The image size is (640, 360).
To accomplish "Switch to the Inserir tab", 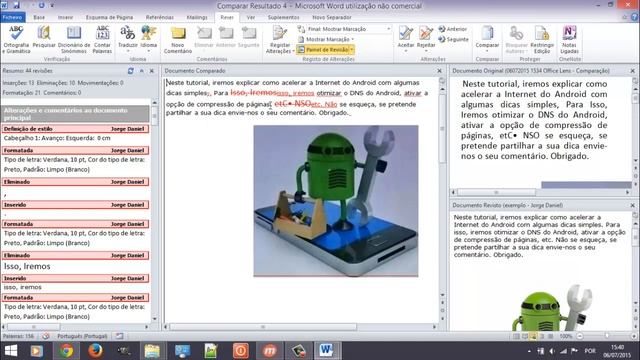I will click(x=65, y=17).
